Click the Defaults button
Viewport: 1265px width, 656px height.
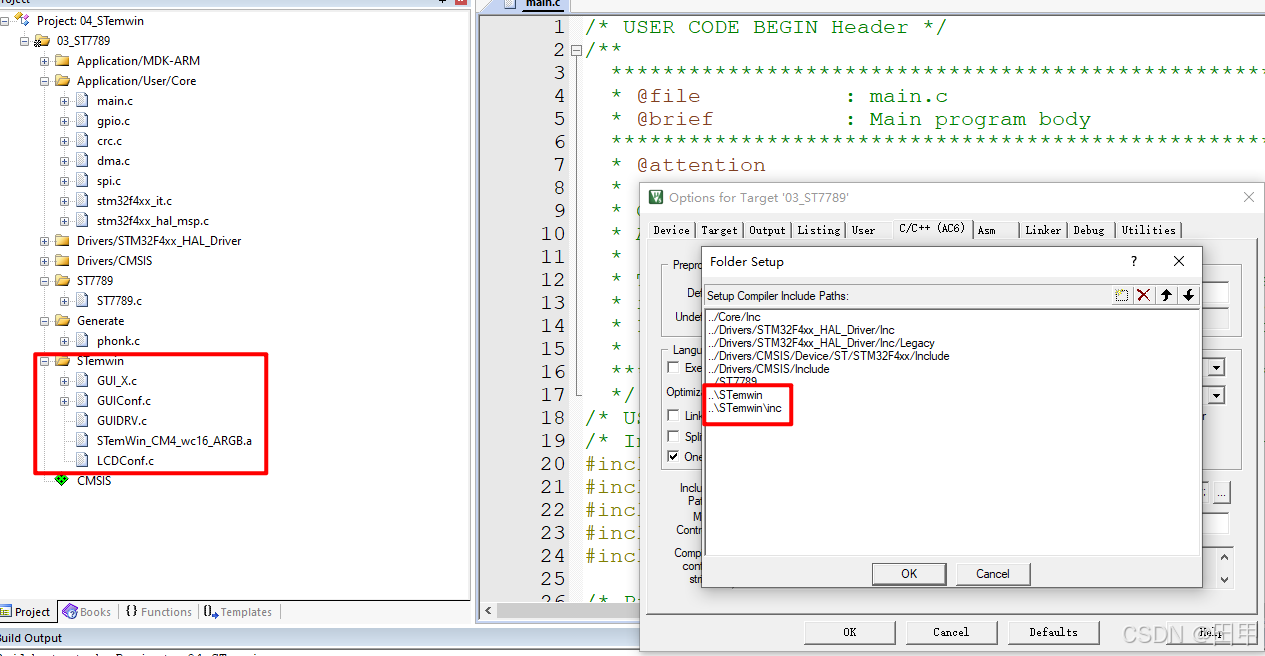1054,632
